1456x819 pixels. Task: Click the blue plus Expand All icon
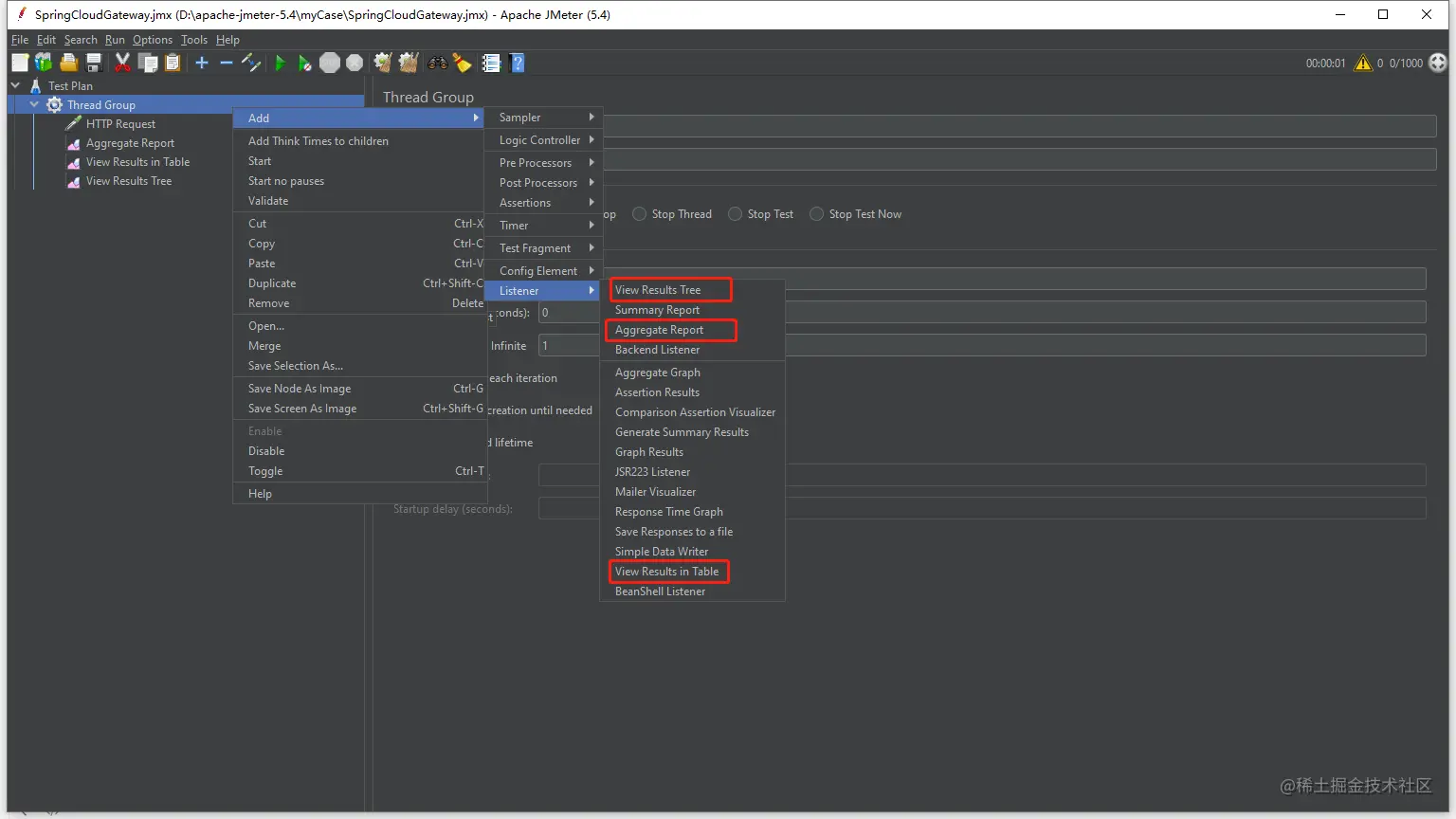click(202, 63)
